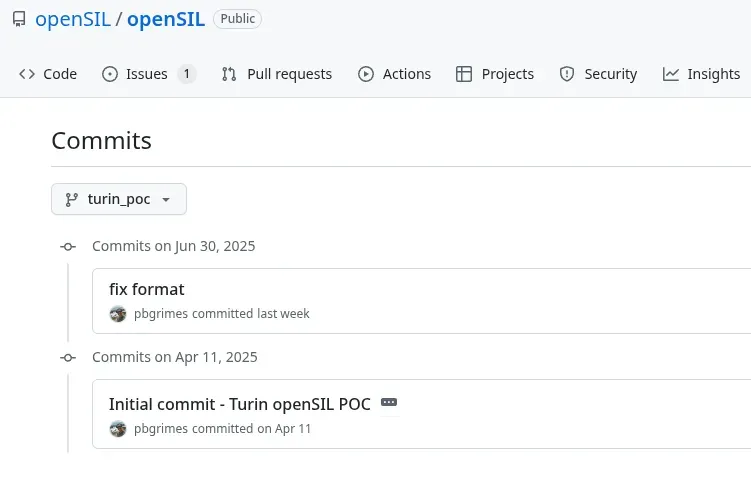
Task: Click commit marker icon for Jun 30, 2025
Action: (x=68, y=247)
